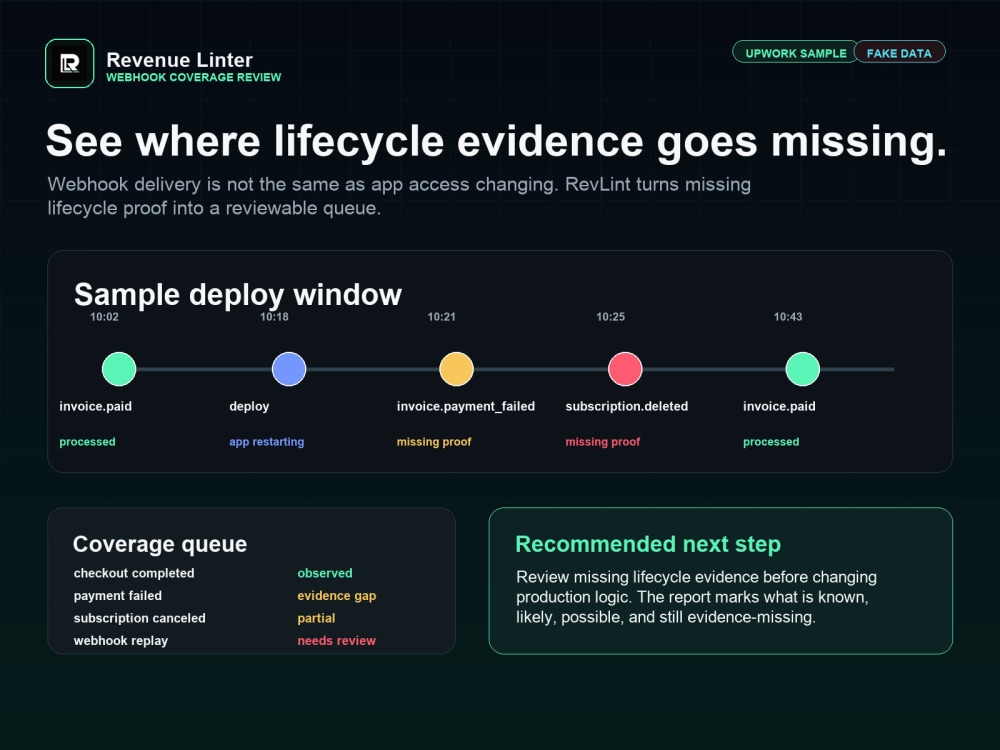Click the UPWORK SAMPLE badge
1000x750 pixels.
(795, 53)
